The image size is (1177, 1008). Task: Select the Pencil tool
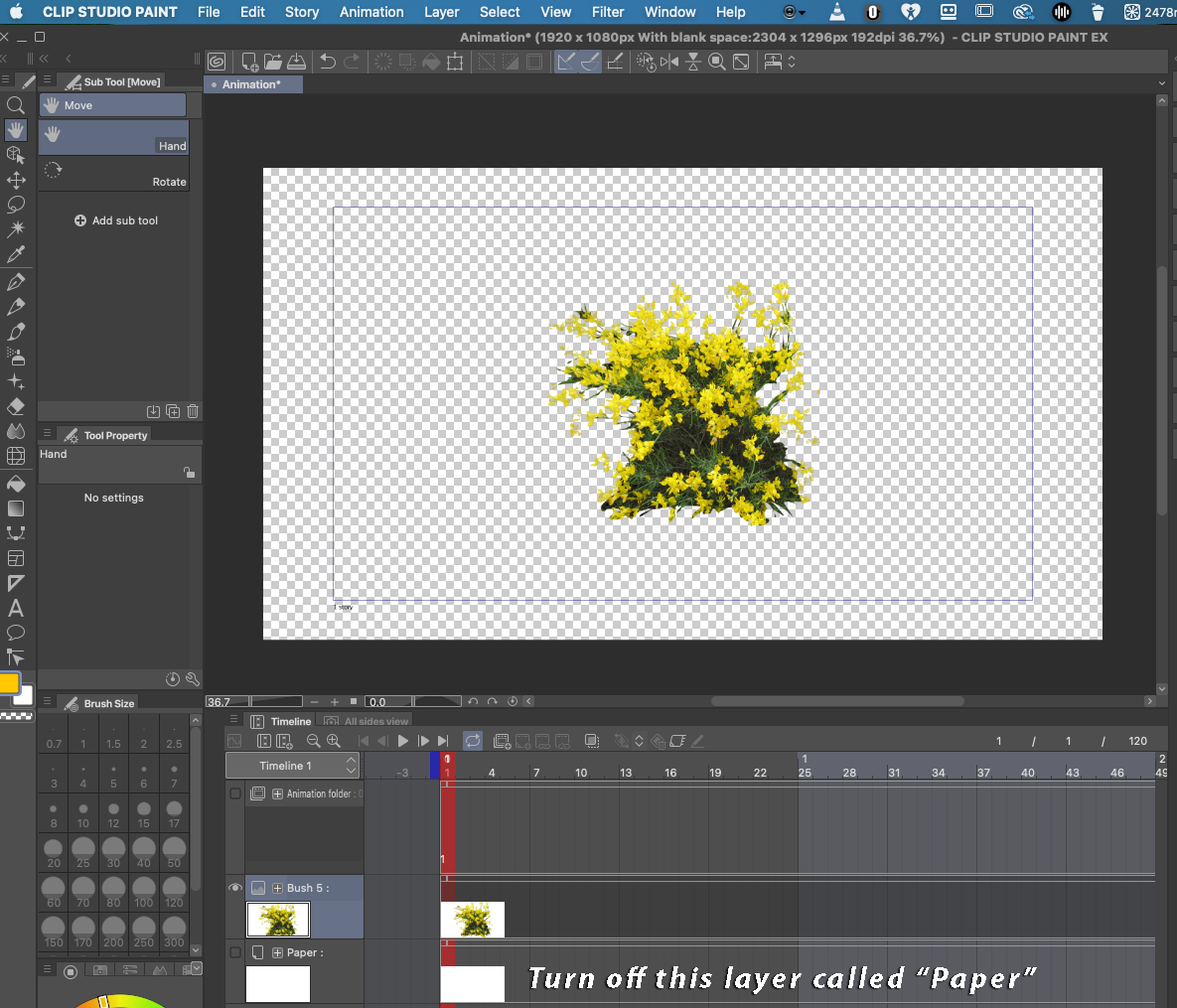(x=15, y=307)
